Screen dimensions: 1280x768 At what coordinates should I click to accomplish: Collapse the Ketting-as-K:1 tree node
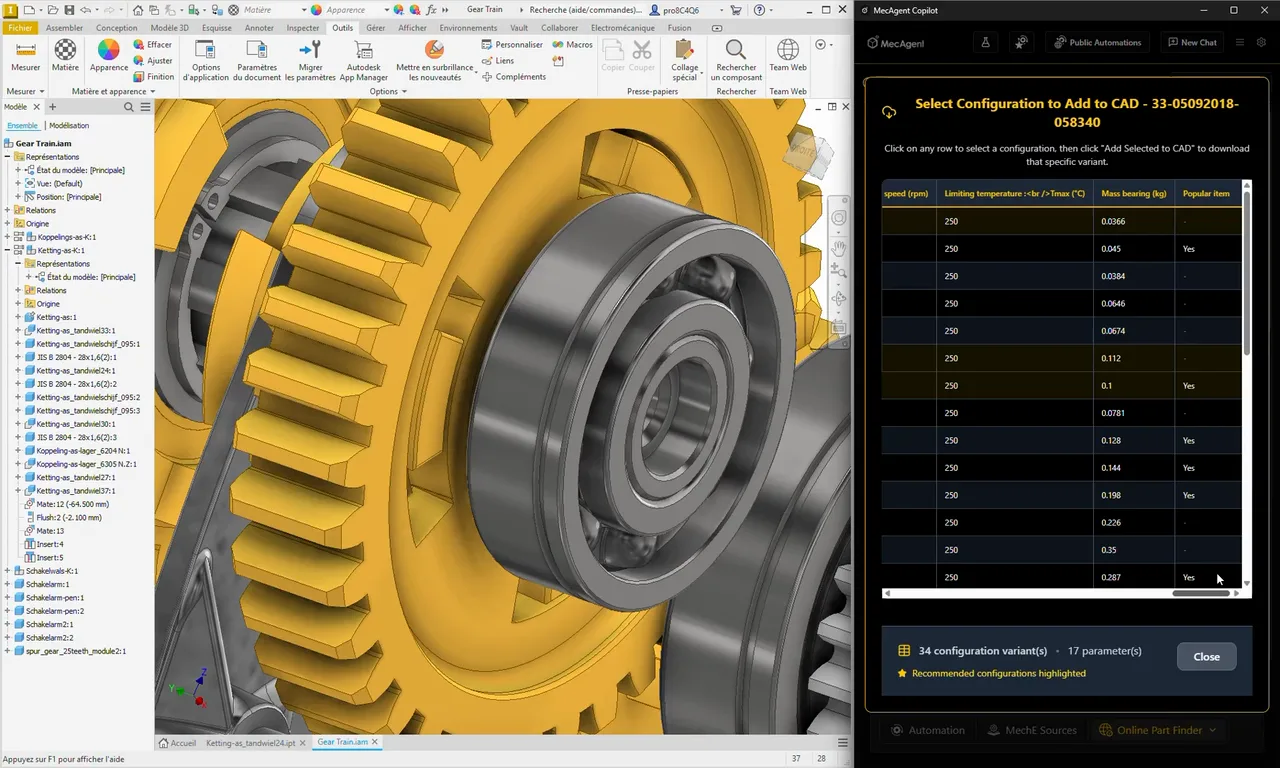tap(8, 250)
